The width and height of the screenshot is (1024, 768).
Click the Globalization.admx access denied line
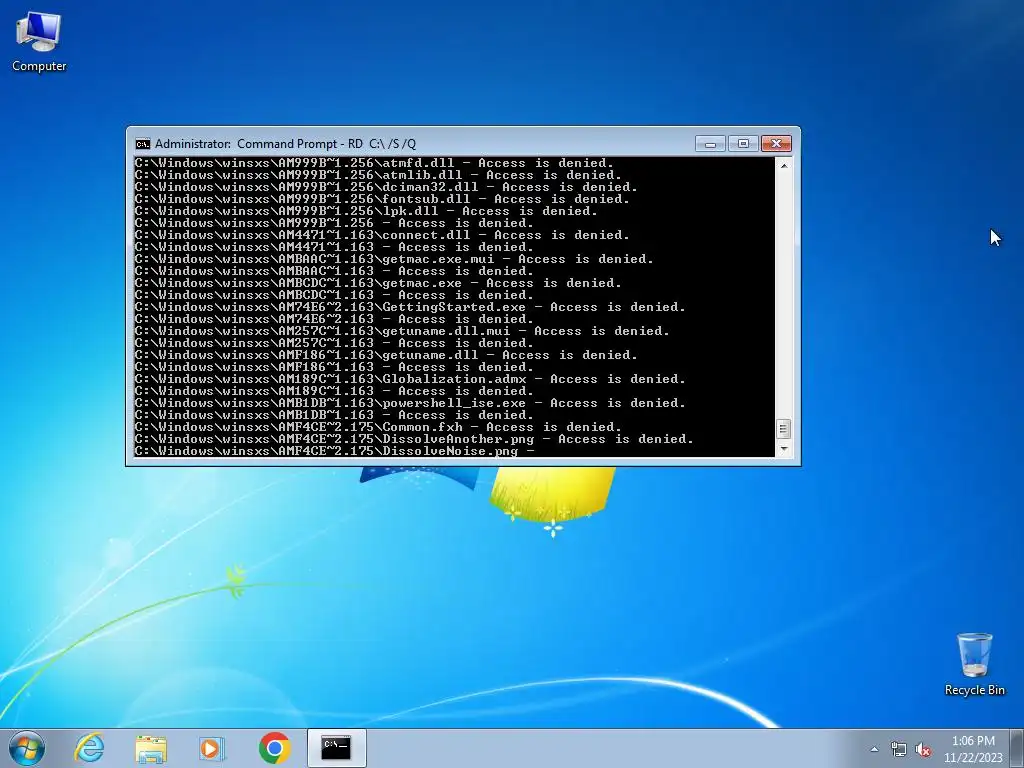pos(410,379)
